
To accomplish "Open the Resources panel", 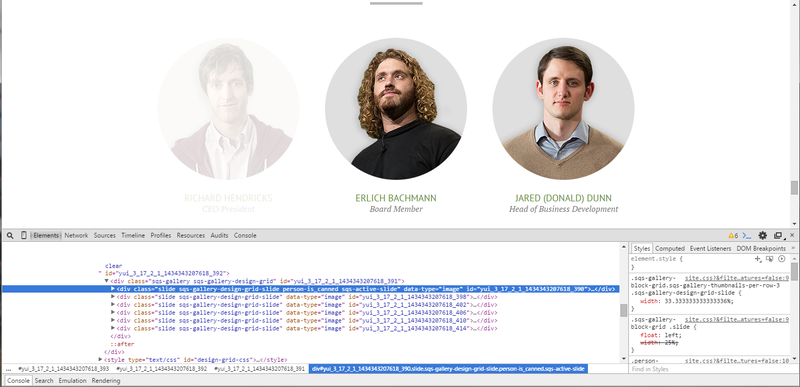I will 191,236.
